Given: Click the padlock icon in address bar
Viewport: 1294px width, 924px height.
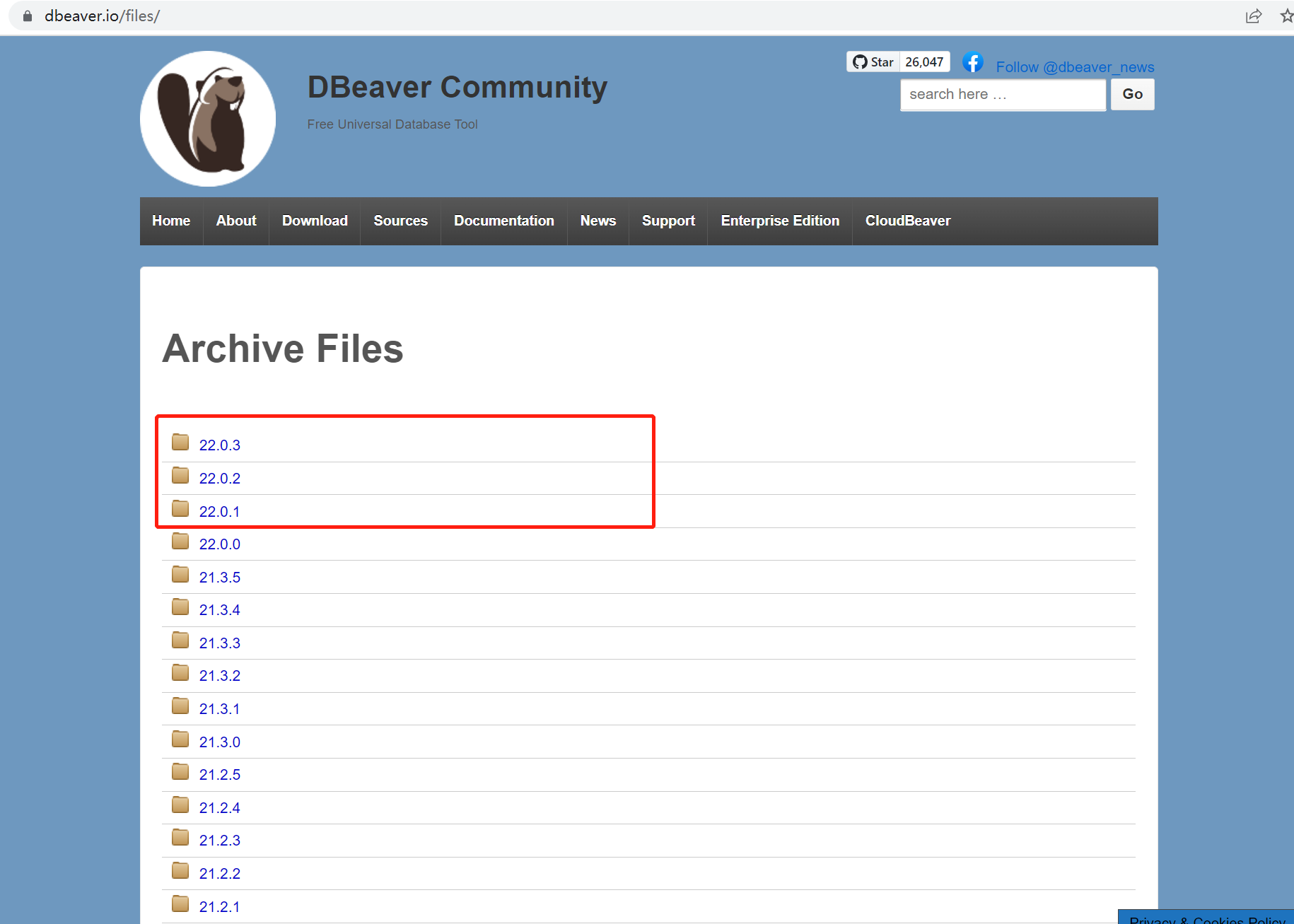Looking at the screenshot, I should 27,16.
